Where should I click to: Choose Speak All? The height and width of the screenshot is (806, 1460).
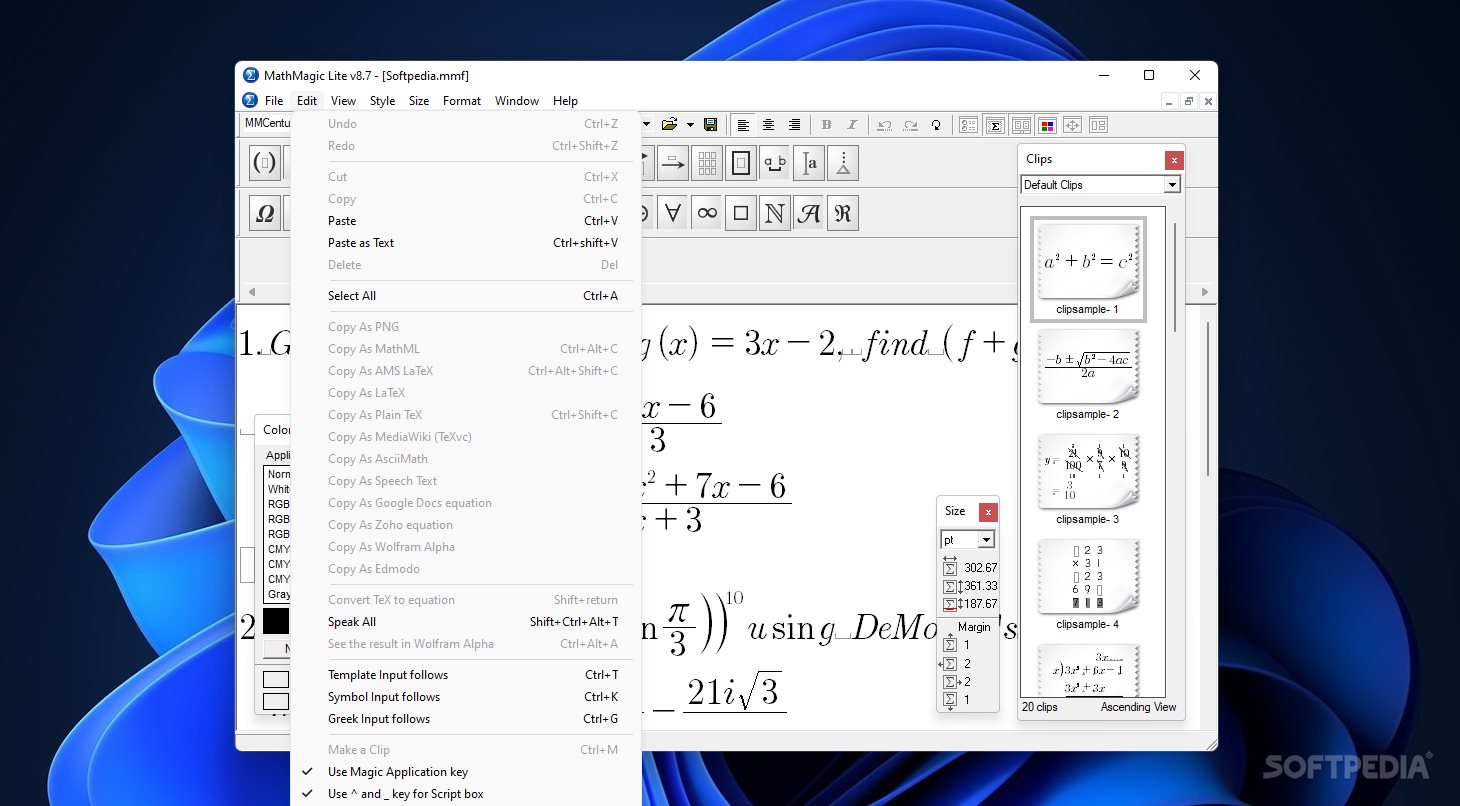click(x=466, y=622)
